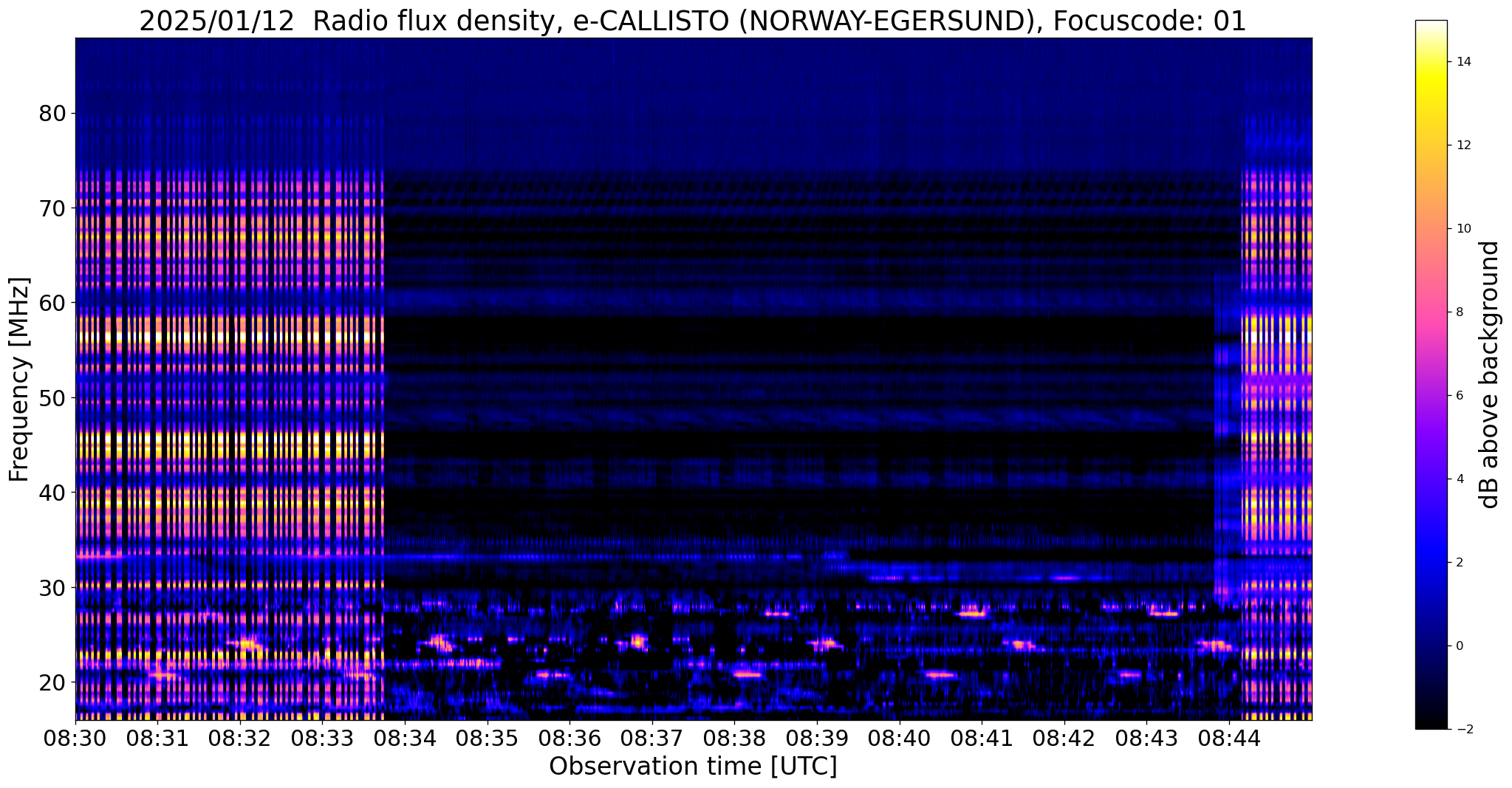Click the 08:43 time tick label
Viewport: 1512px width, 788px height.
tap(1146, 738)
